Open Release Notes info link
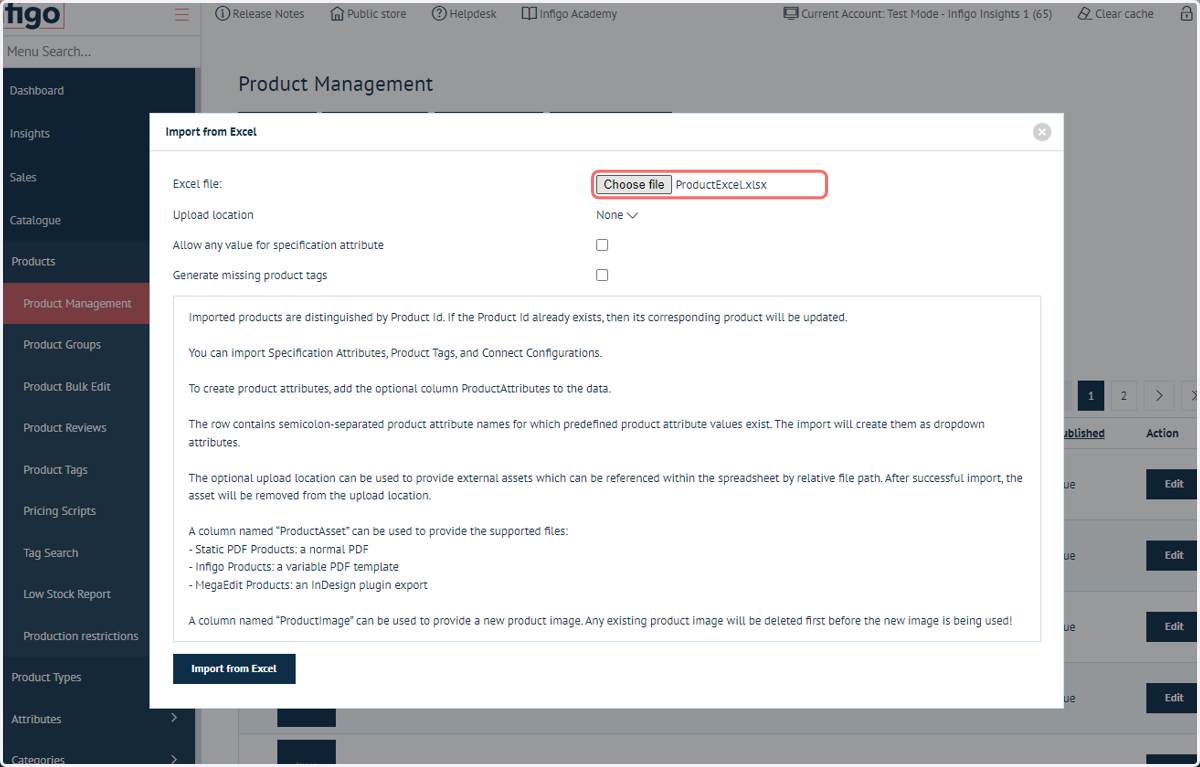 pos(260,14)
